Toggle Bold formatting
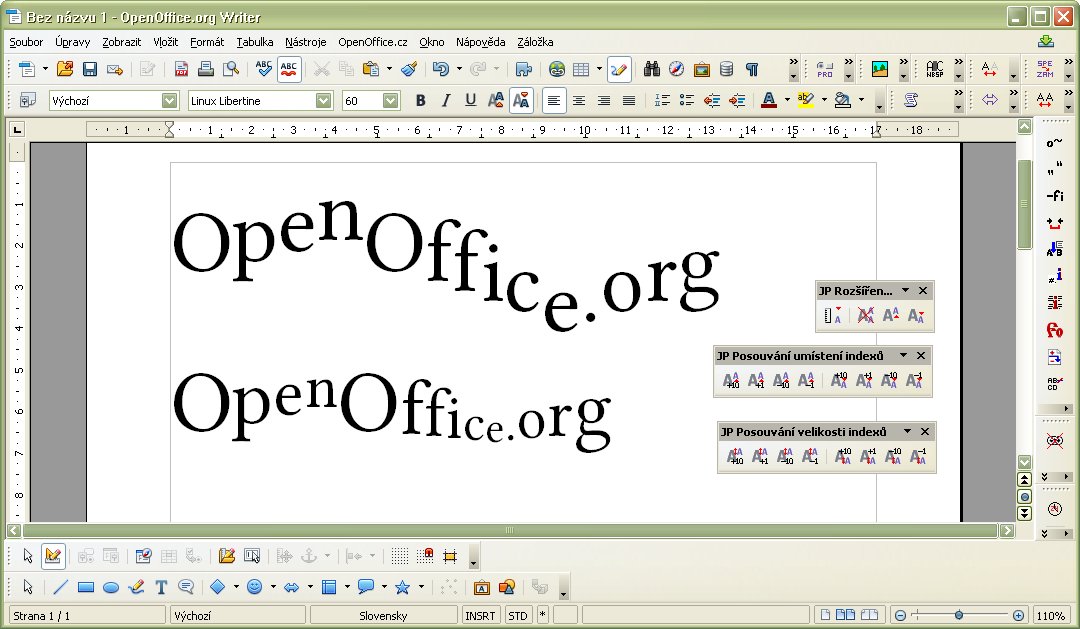The height and width of the screenshot is (629, 1080). pyautogui.click(x=420, y=101)
